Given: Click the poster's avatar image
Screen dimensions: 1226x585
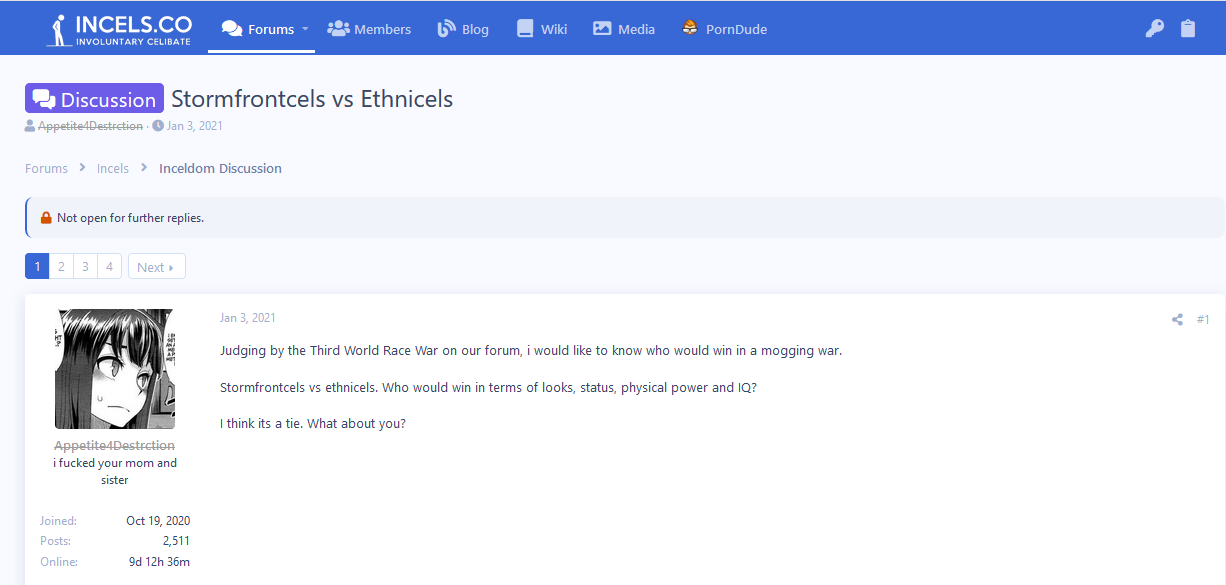Looking at the screenshot, I should pos(115,369).
